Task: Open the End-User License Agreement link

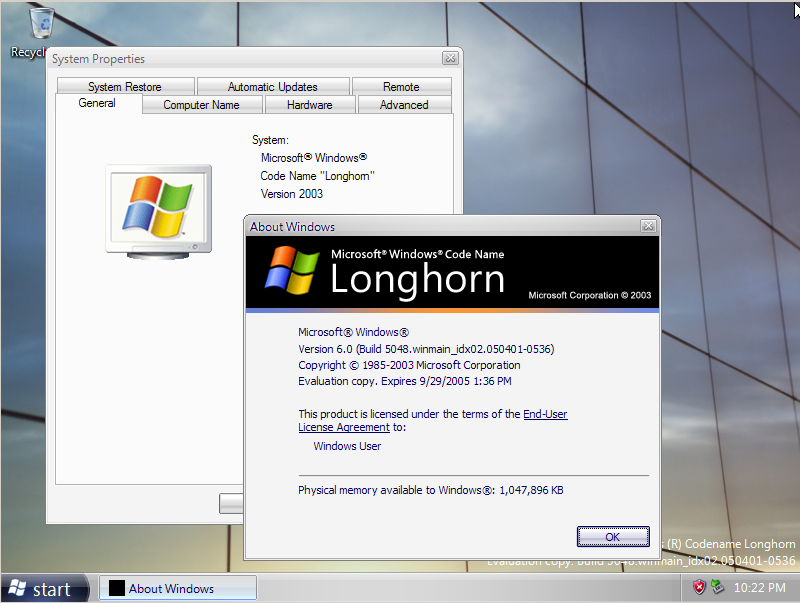Action: pyautogui.click(x=545, y=414)
